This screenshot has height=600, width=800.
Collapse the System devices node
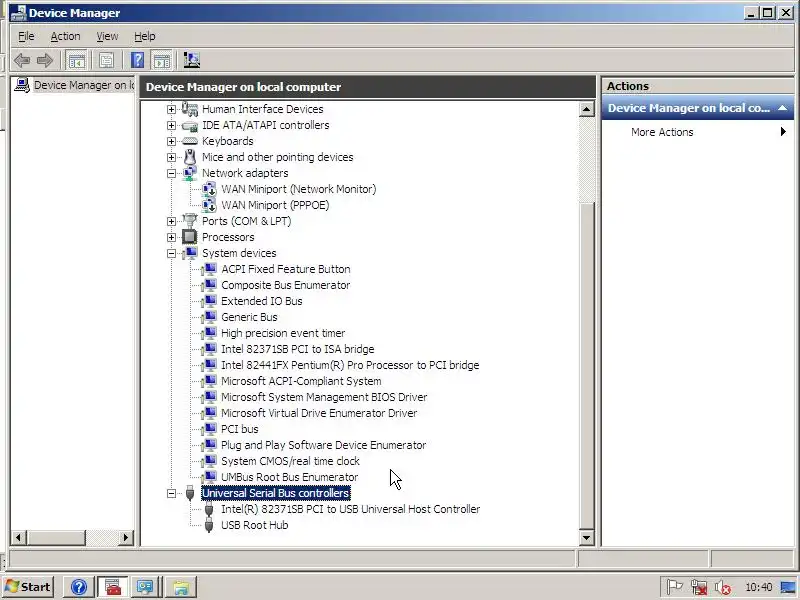171,254
